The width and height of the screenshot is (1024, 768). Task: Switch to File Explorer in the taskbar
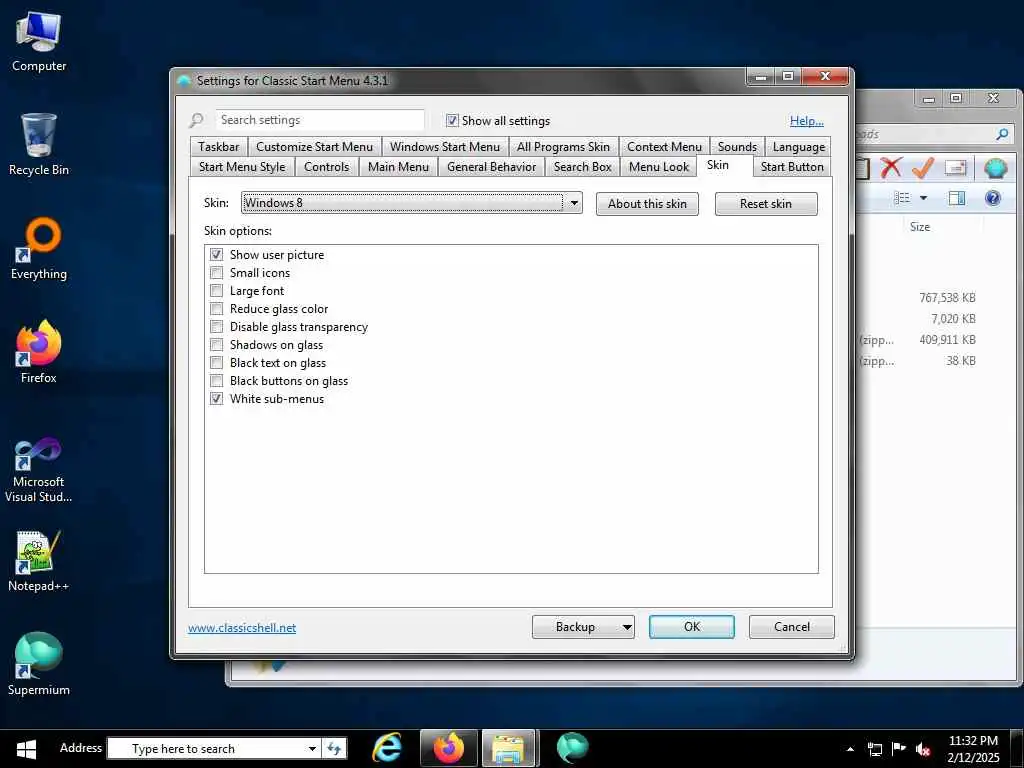(x=509, y=748)
